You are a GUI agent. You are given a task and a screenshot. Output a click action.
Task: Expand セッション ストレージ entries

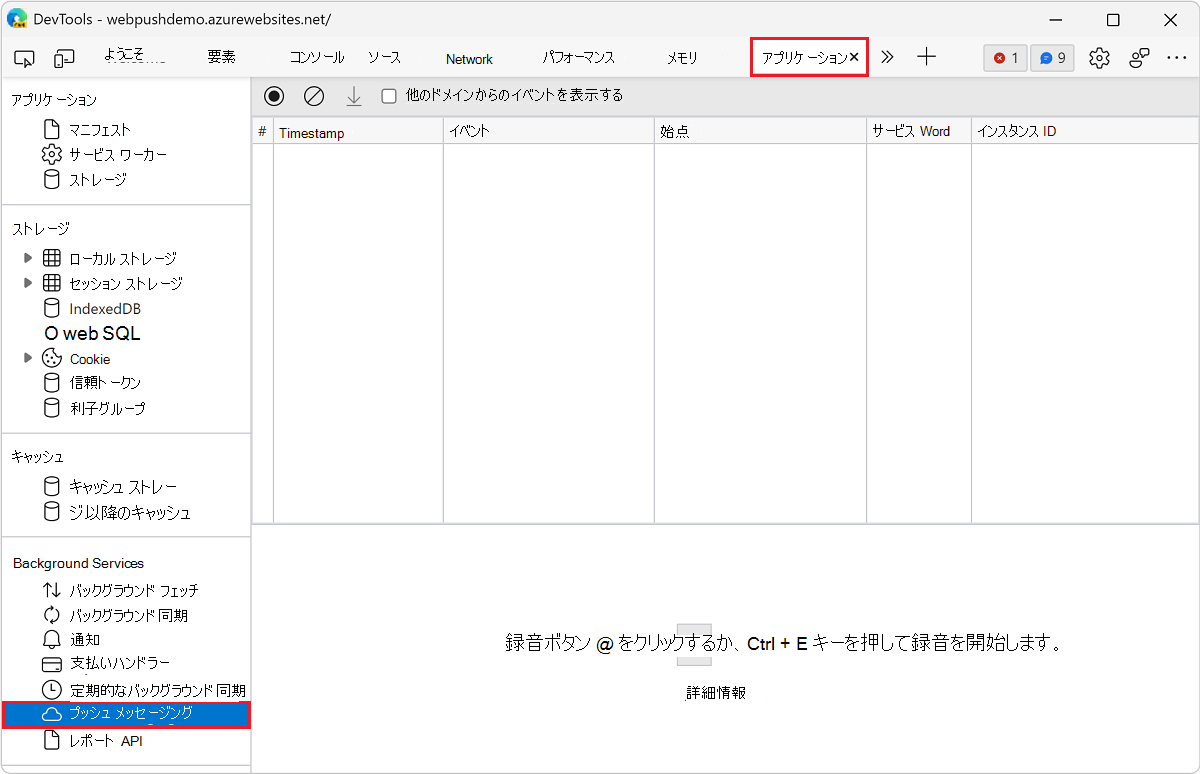28,283
